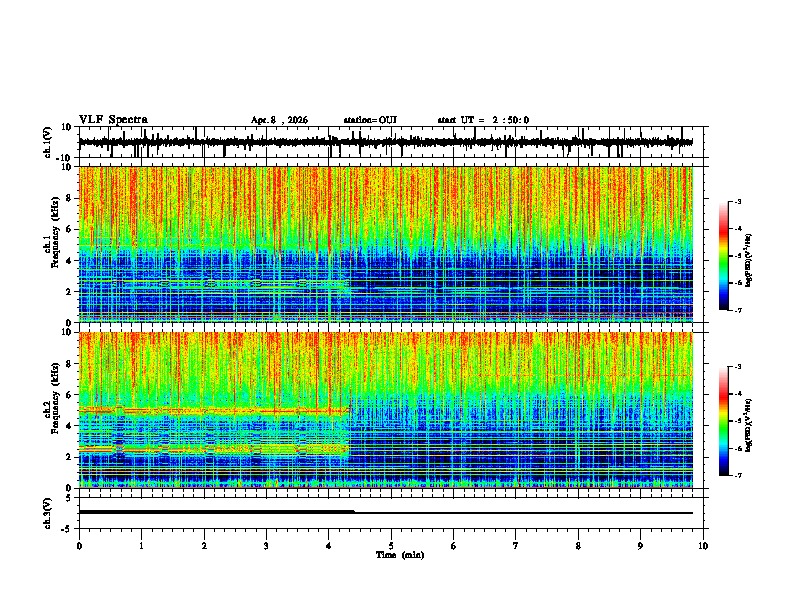Click the time axis tick label "6"
This screenshot has width=792, height=612.
[454, 546]
